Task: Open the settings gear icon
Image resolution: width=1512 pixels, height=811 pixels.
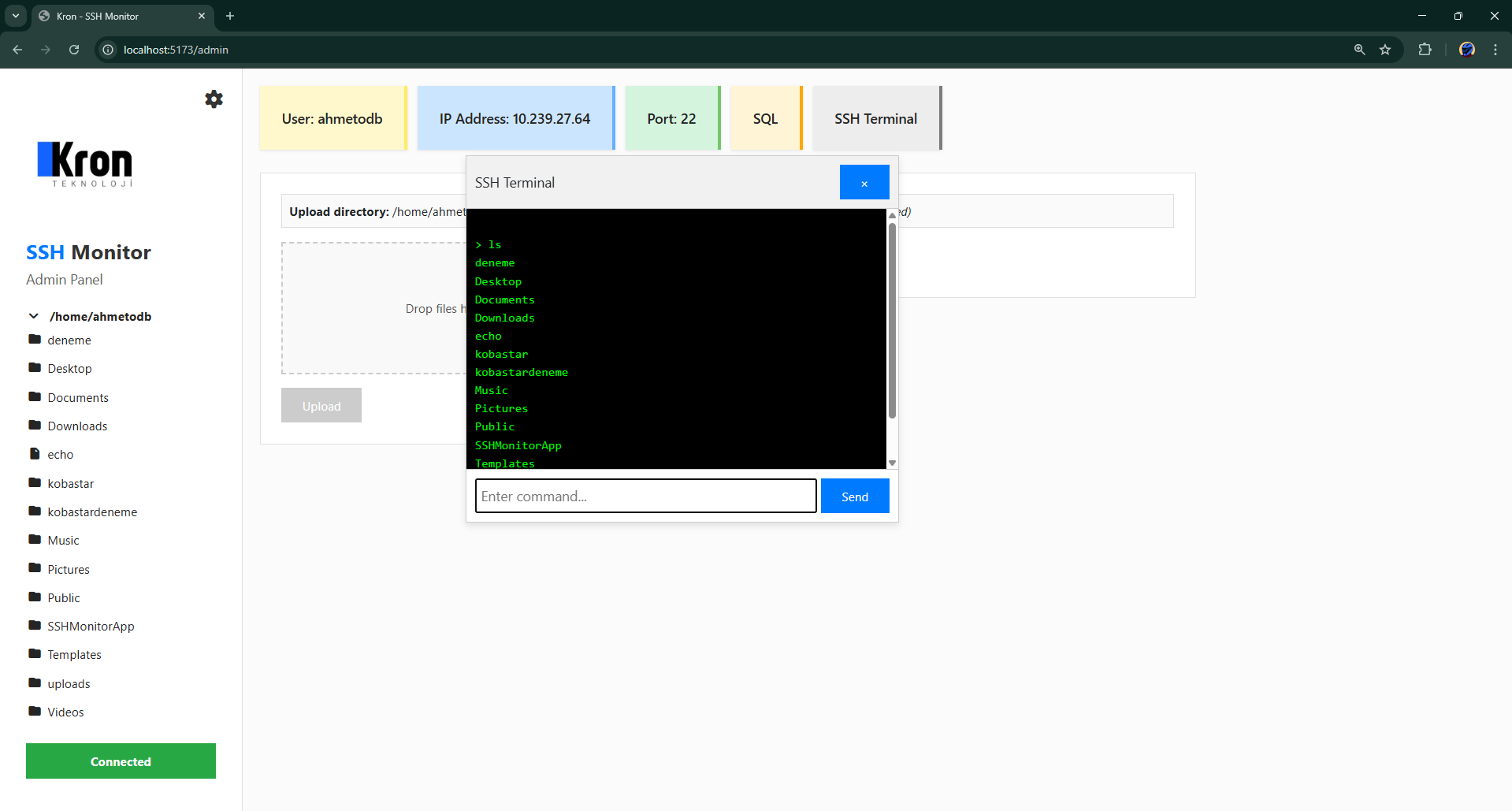Action: [x=214, y=99]
